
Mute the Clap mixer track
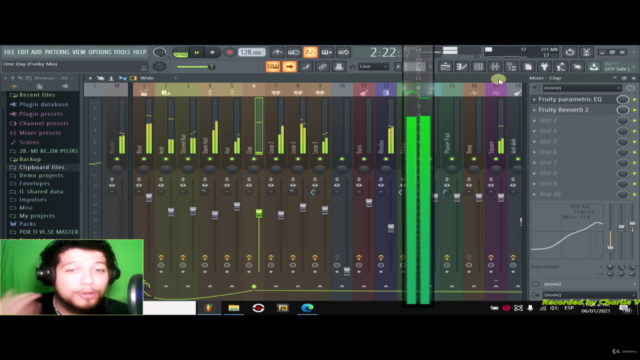pyautogui.click(x=254, y=159)
